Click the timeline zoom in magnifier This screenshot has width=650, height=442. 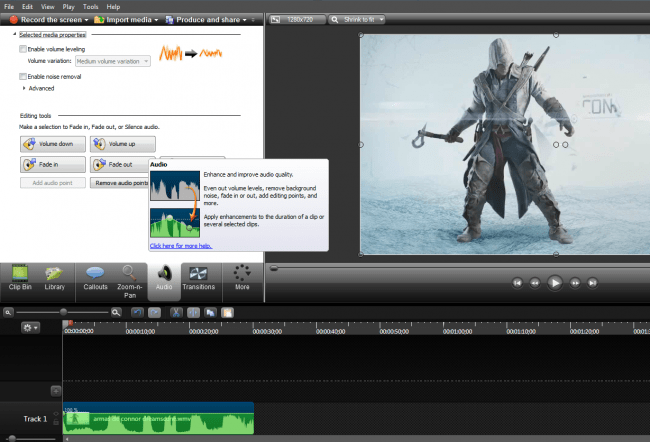point(116,313)
